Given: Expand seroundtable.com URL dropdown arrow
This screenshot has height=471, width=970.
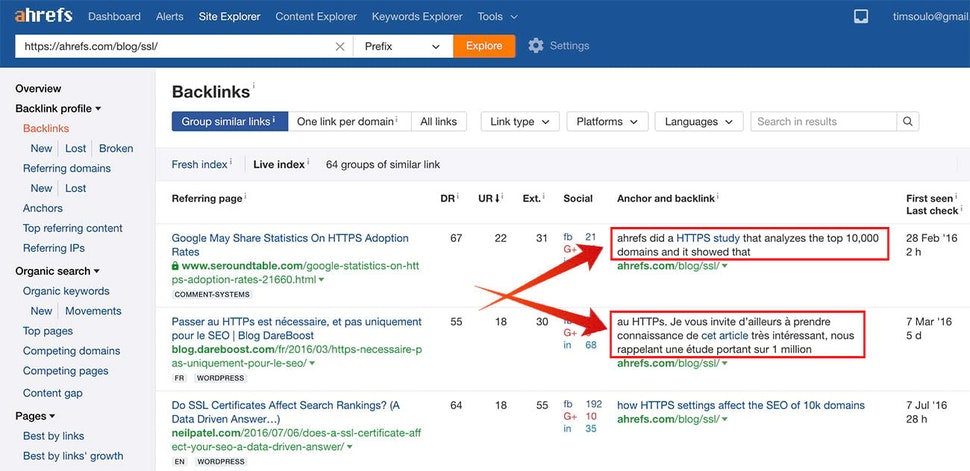Looking at the screenshot, I should tap(322, 280).
